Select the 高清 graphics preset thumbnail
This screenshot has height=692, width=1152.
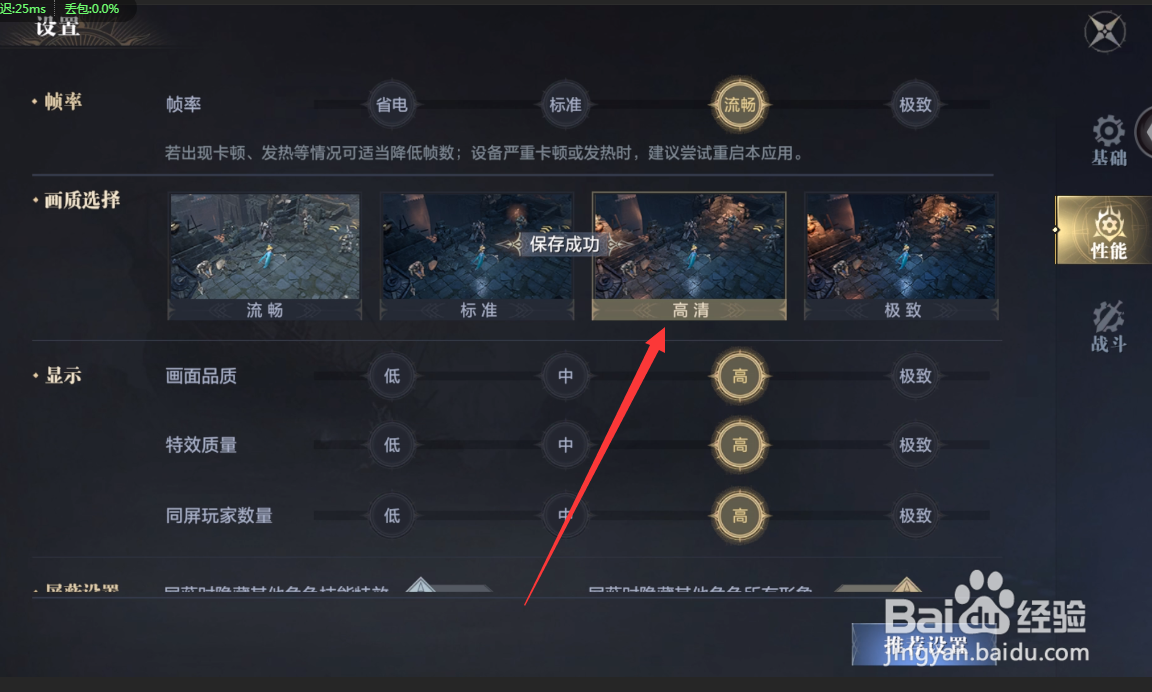[x=689, y=256]
